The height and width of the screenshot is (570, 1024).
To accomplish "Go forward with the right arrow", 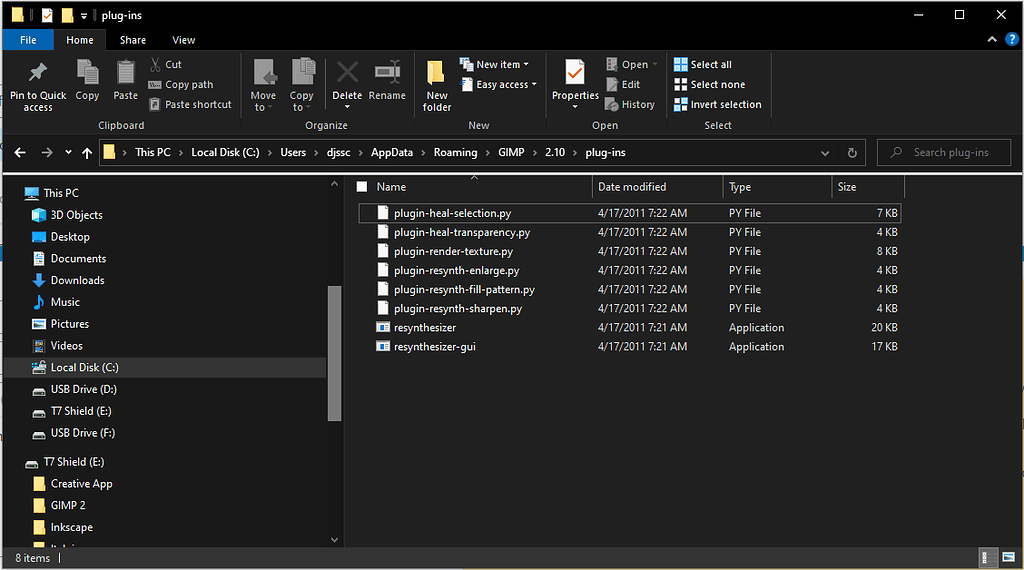I will [x=46, y=152].
